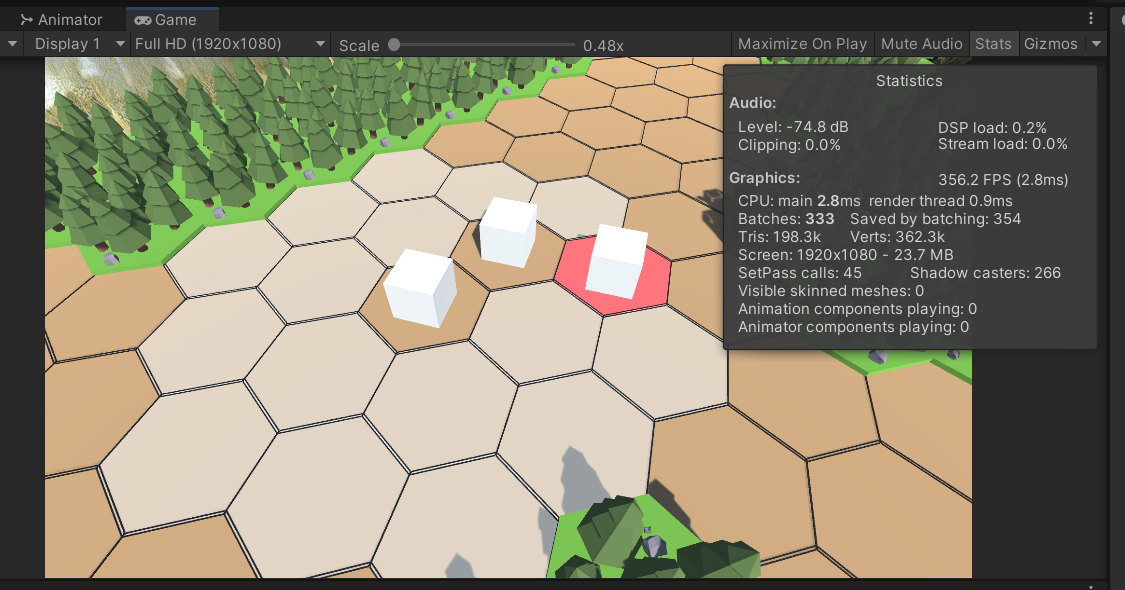This screenshot has height=590, width=1125.
Task: Click the 'CPU: main 2.8ms' text
Action: point(799,201)
